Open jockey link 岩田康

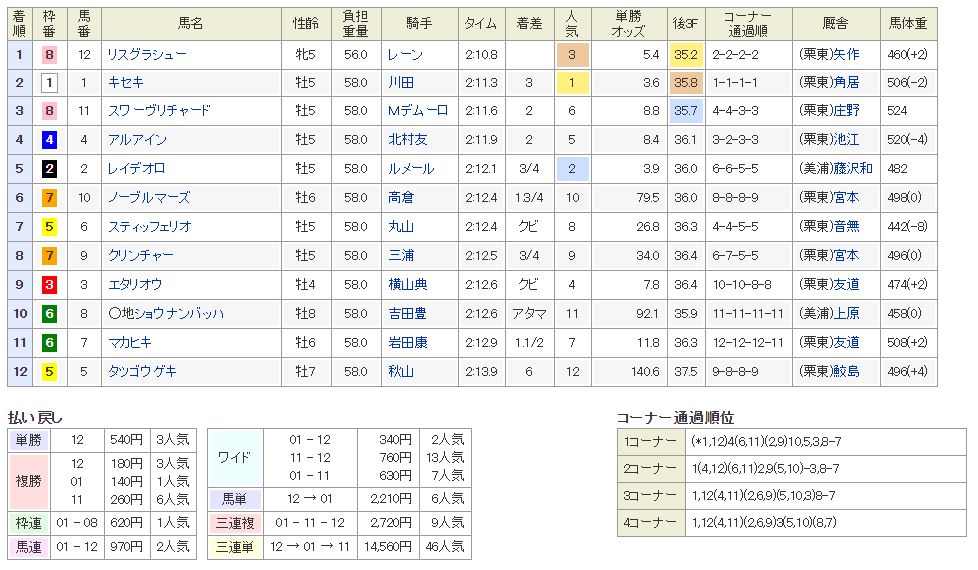click(408, 342)
